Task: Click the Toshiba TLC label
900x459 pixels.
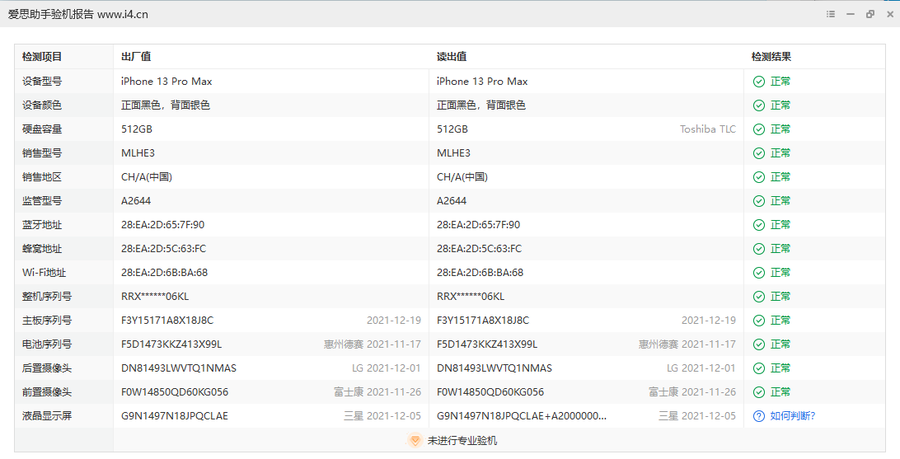Action: pyautogui.click(x=707, y=129)
